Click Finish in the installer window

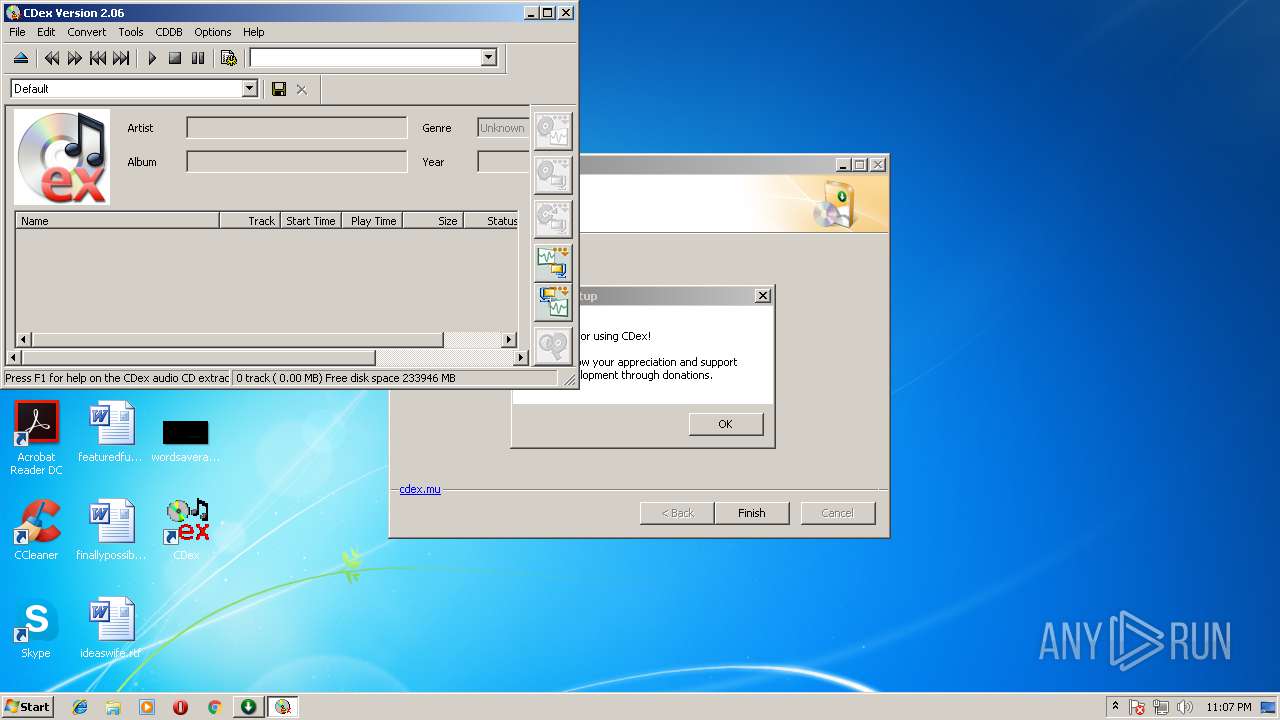[x=752, y=513]
